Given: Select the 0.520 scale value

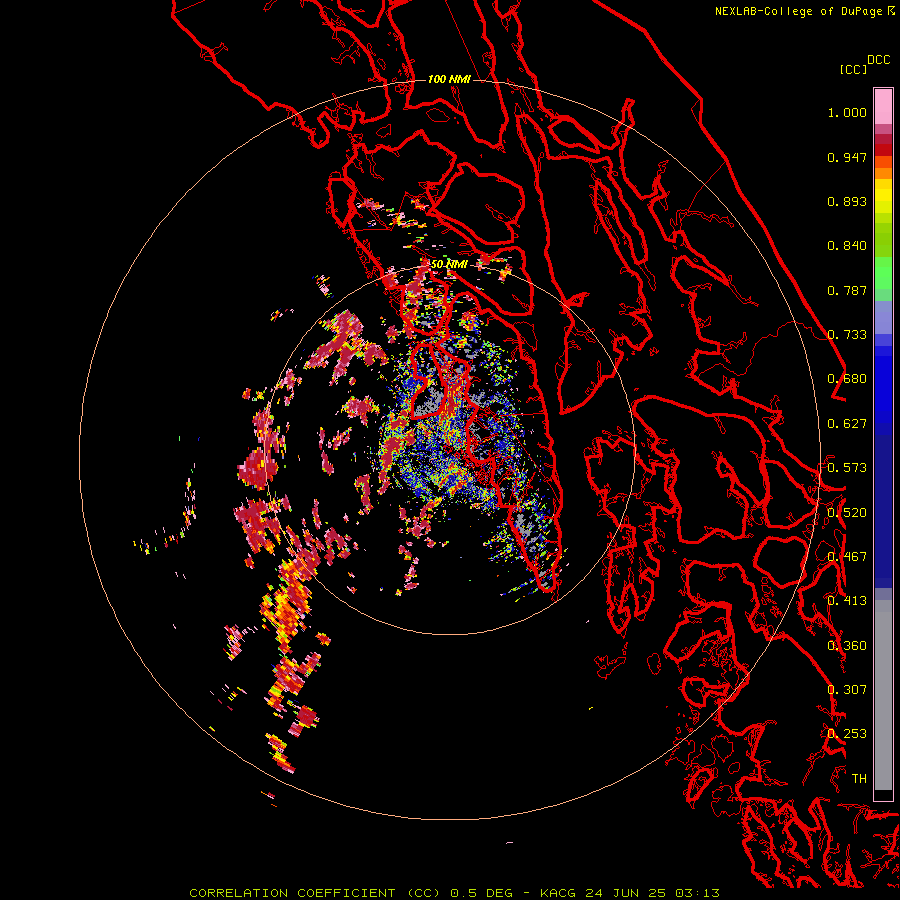Looking at the screenshot, I should [847, 513].
